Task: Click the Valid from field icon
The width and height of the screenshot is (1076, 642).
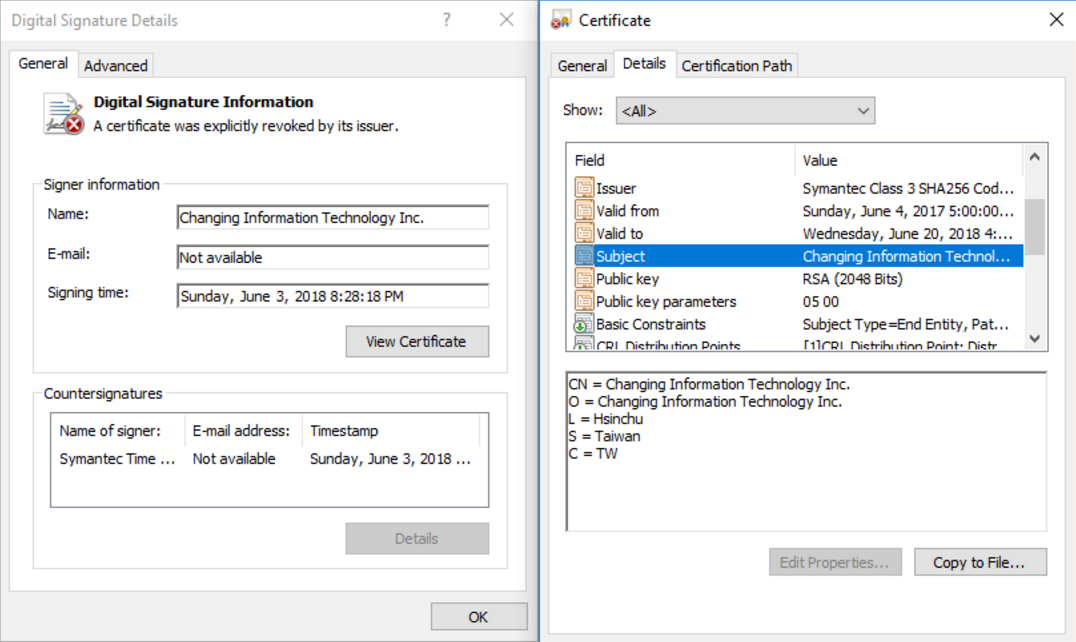Action: pos(584,211)
